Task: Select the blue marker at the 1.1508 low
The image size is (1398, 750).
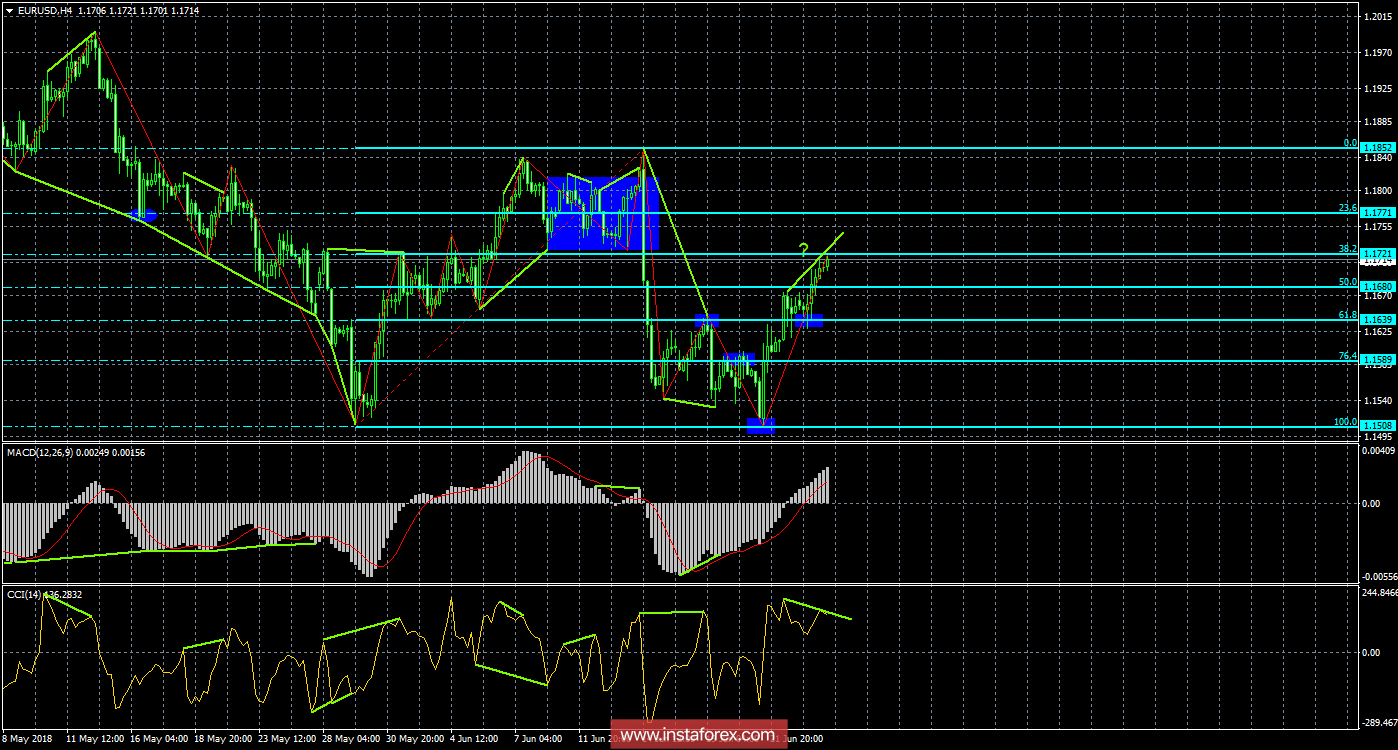Action: tap(761, 425)
